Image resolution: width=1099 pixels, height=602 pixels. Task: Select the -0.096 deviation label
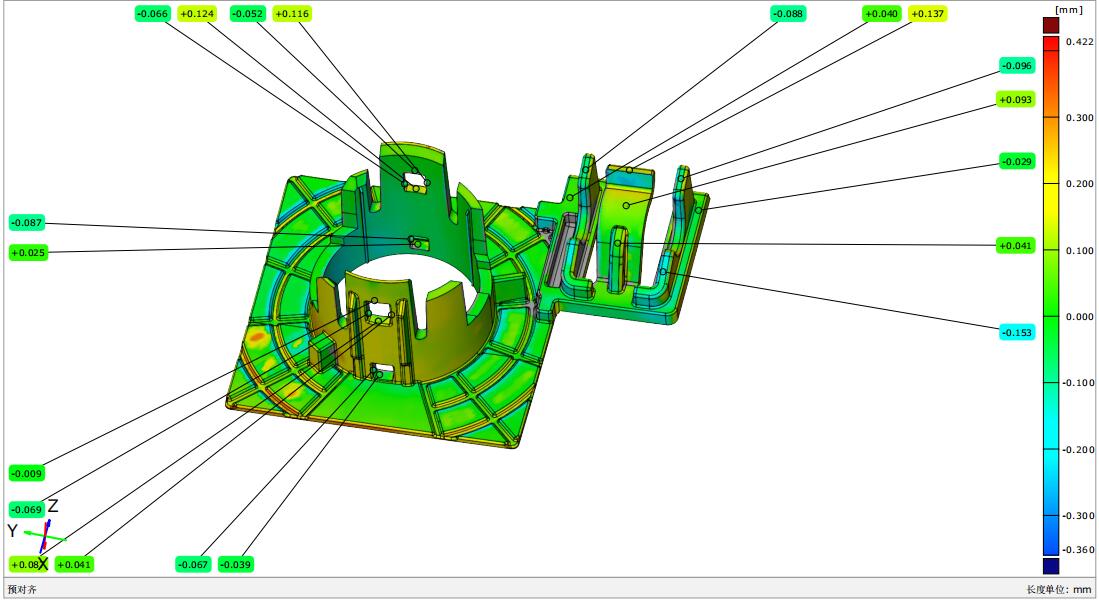point(1017,66)
